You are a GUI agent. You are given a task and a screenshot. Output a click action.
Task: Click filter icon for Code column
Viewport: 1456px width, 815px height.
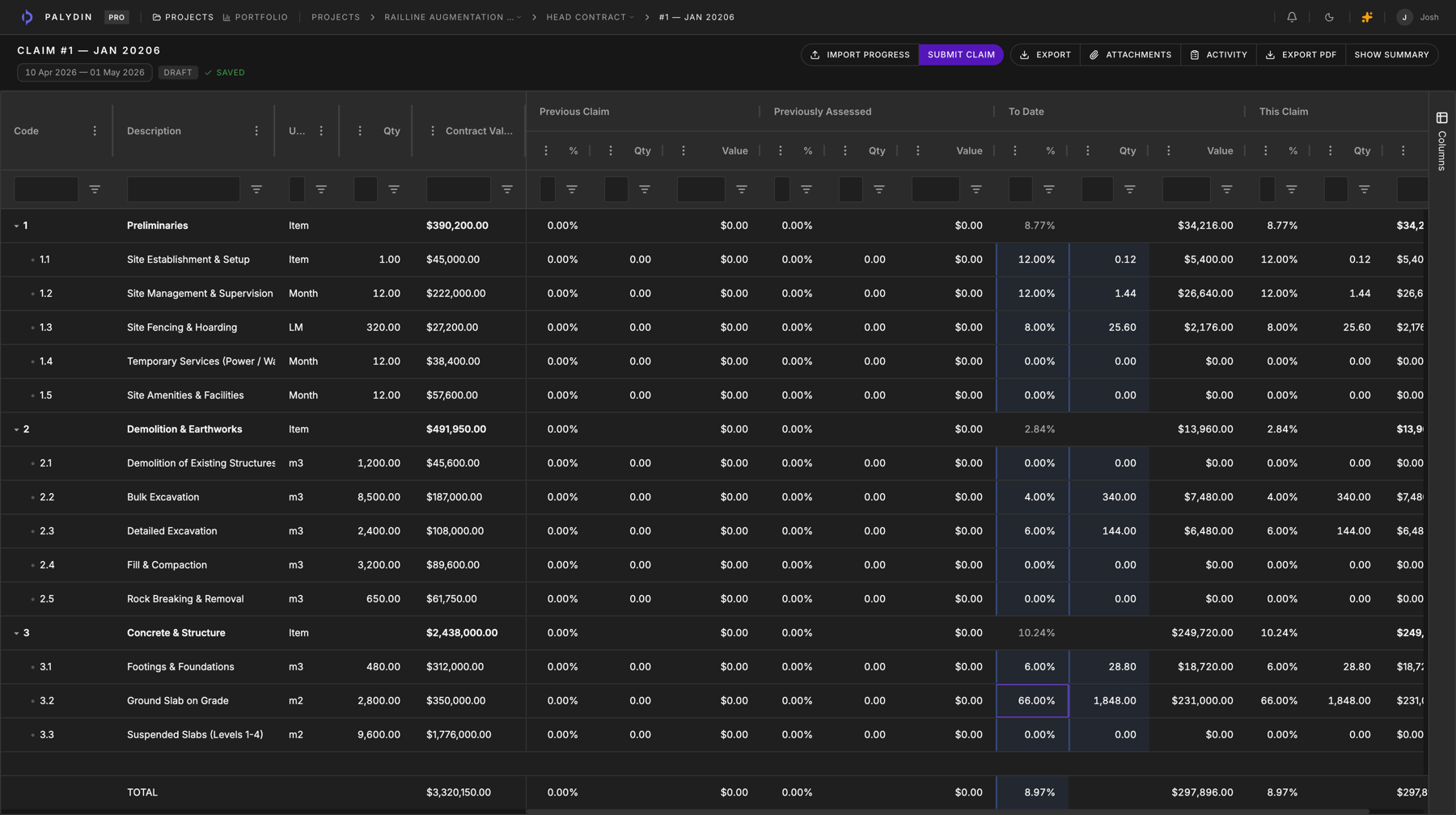click(95, 189)
